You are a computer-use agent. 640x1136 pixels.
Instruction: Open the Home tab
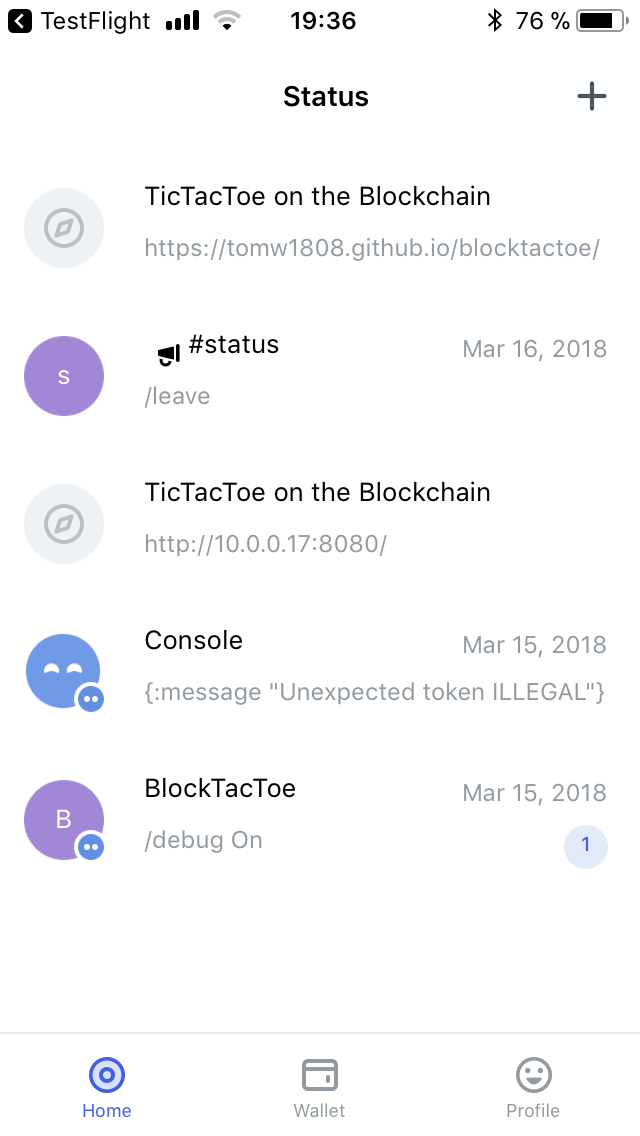click(107, 1088)
